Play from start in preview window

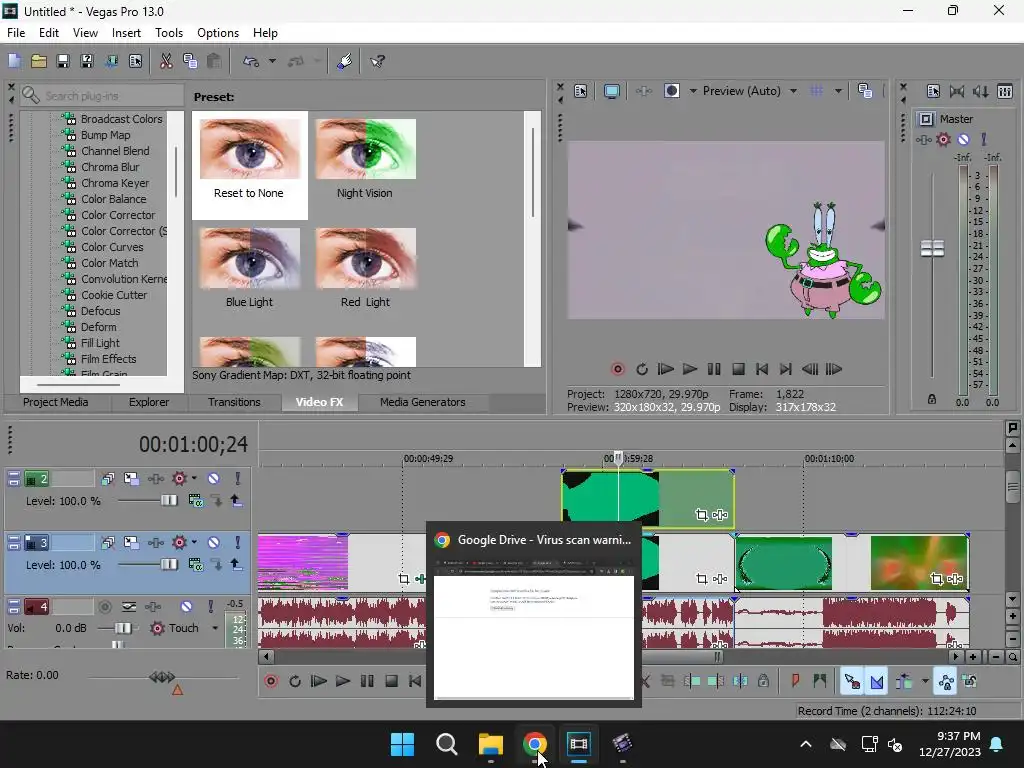[x=665, y=370]
